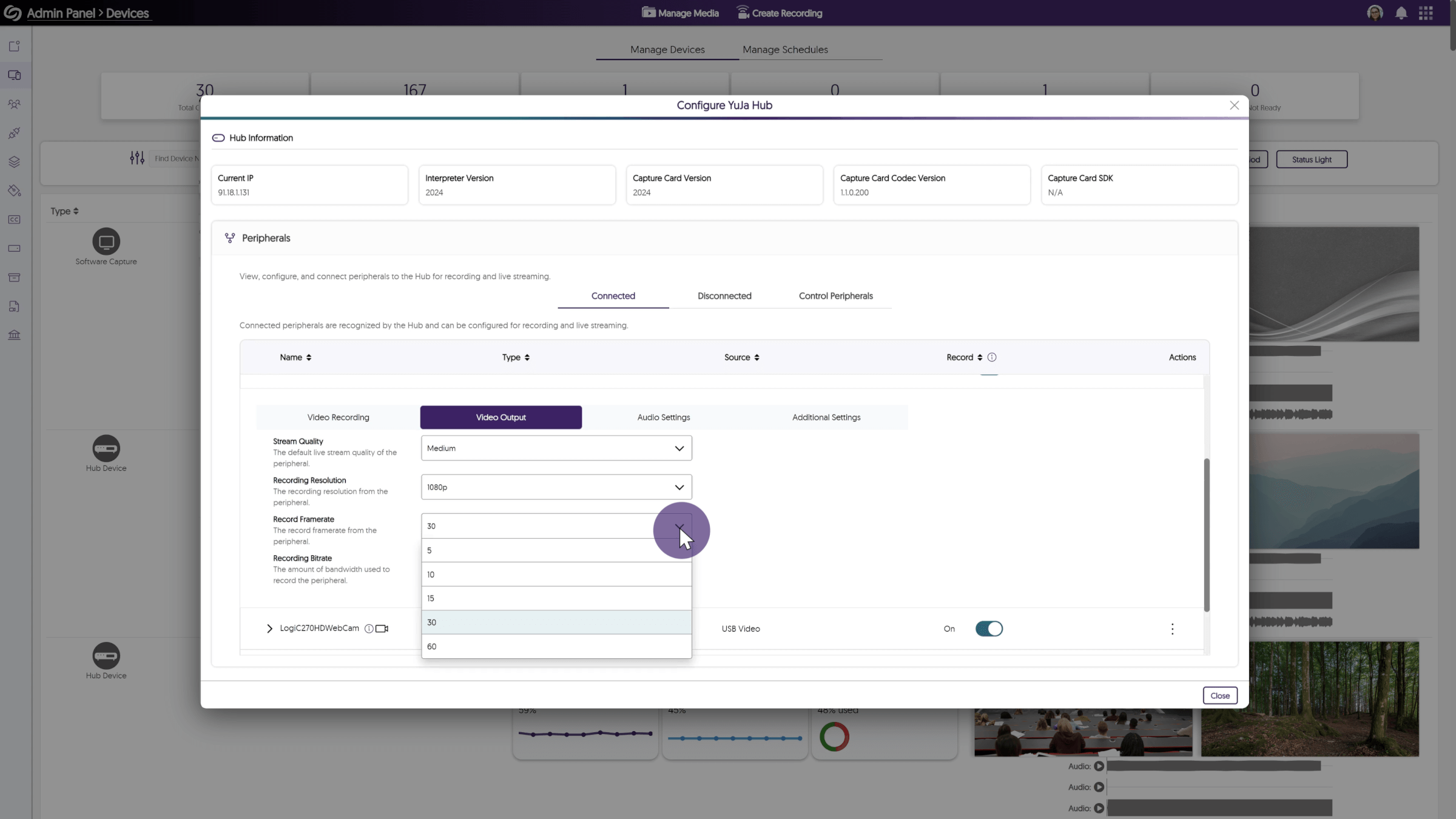
Task: Click the Peripherals section icon
Action: tap(230, 238)
